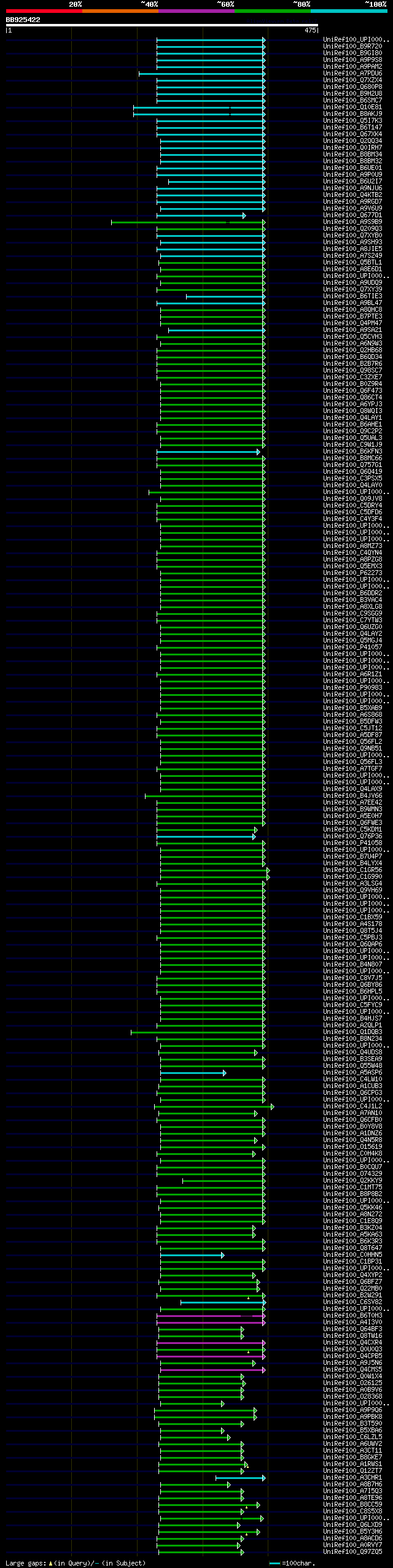Select the label UniRef100_Q5I7K3

[x=352, y=121]
